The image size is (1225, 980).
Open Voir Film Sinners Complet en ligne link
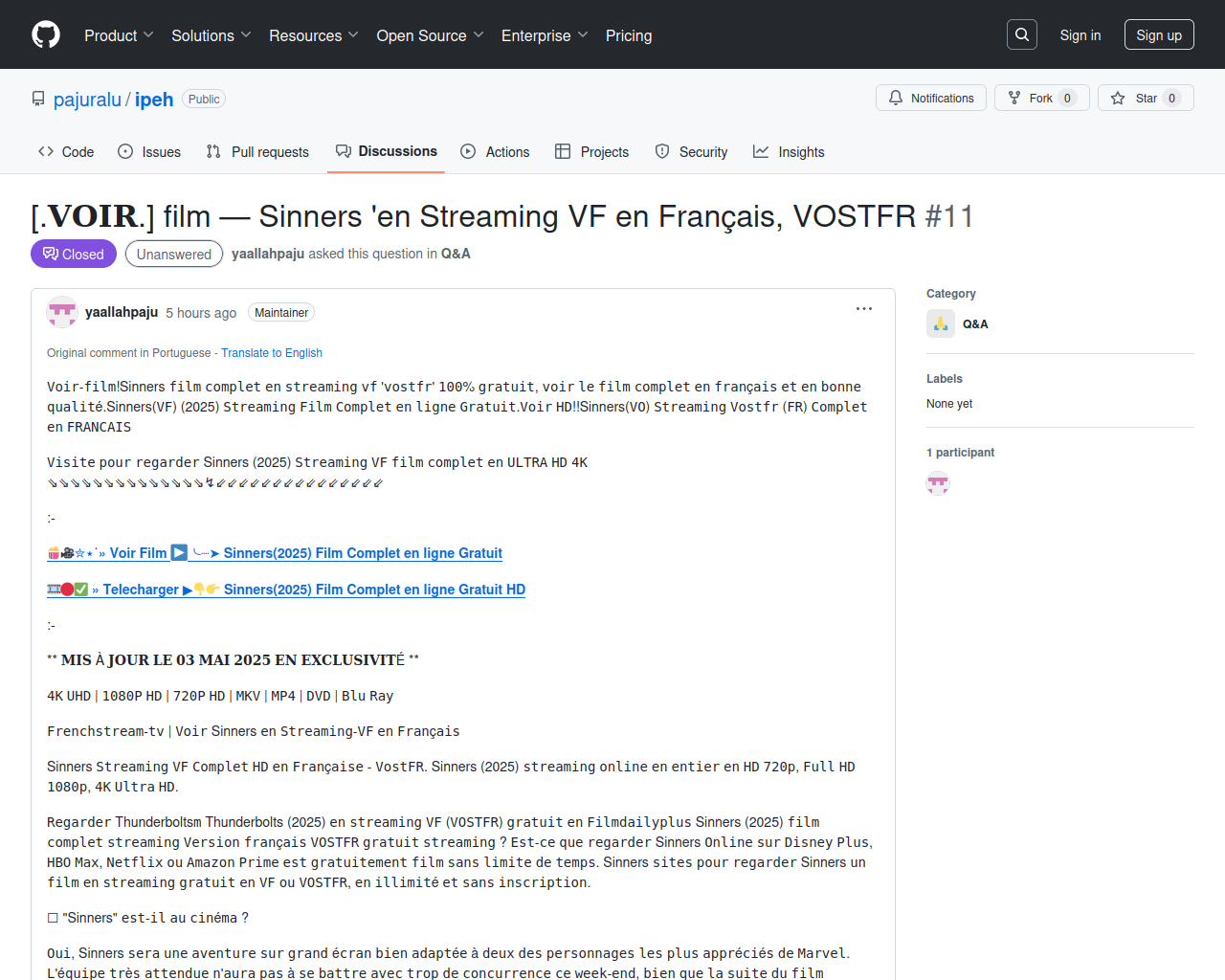point(275,553)
